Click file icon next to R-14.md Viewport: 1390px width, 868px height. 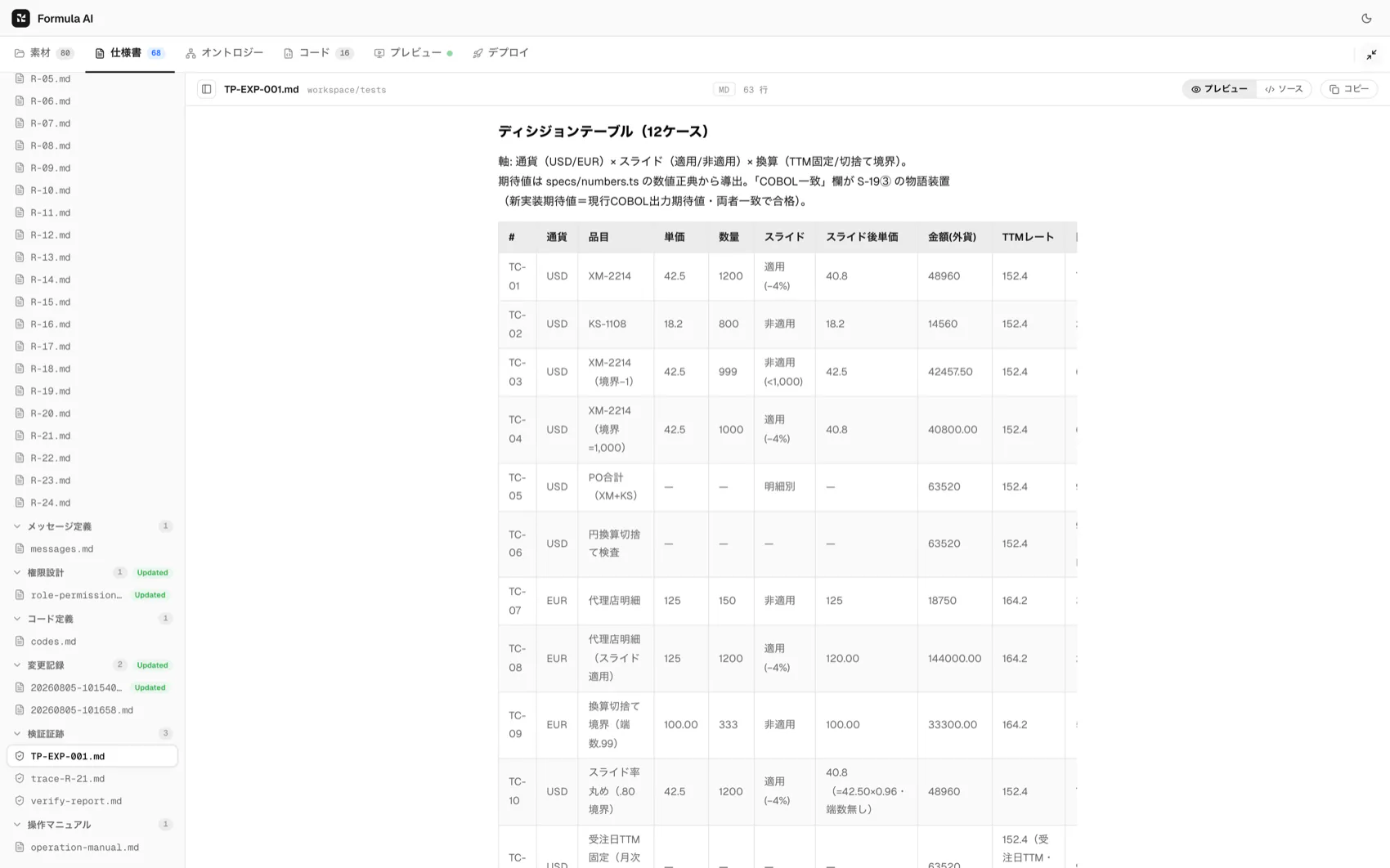pyautogui.click(x=20, y=280)
